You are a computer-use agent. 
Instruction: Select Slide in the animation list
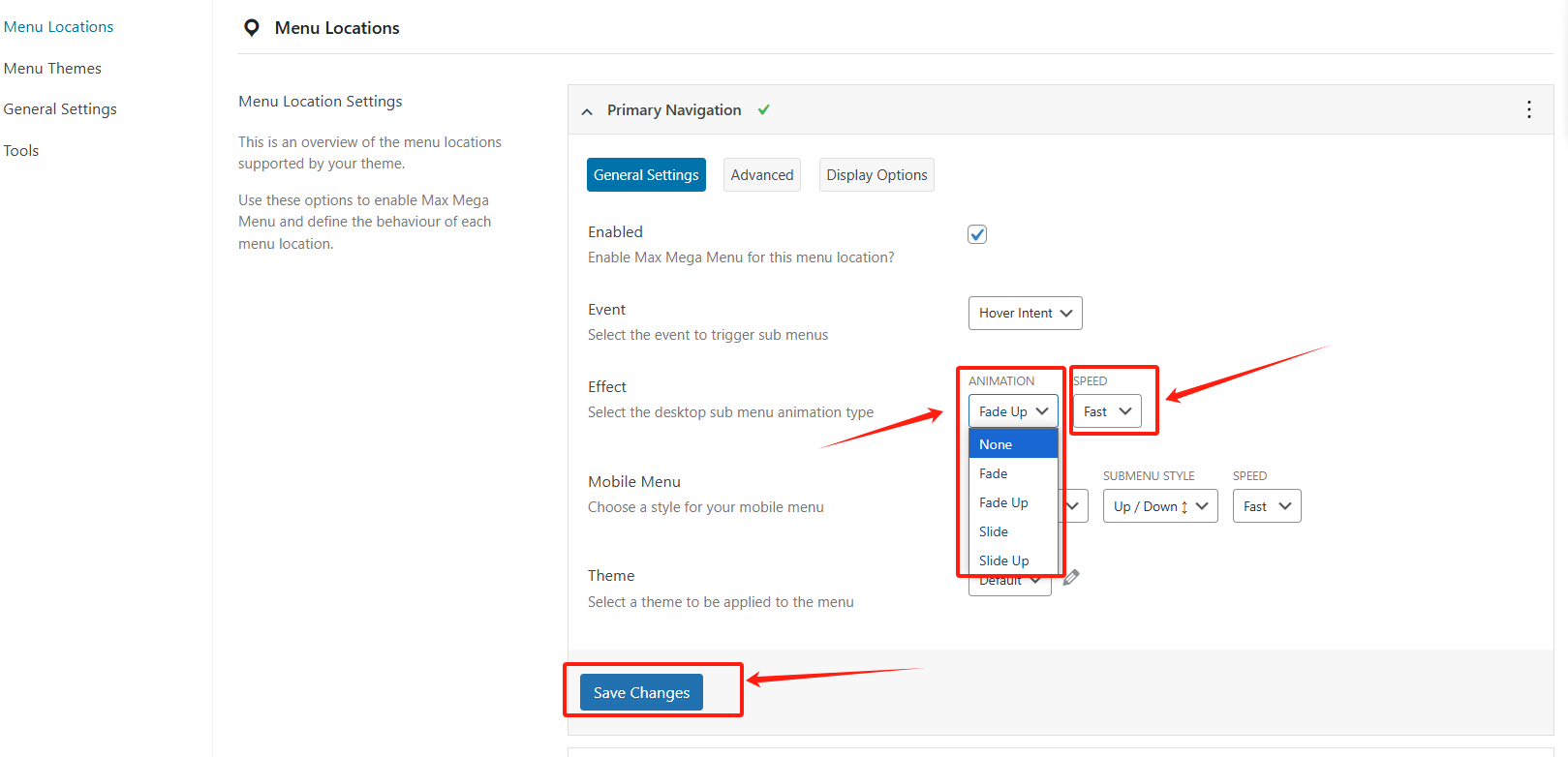click(994, 531)
